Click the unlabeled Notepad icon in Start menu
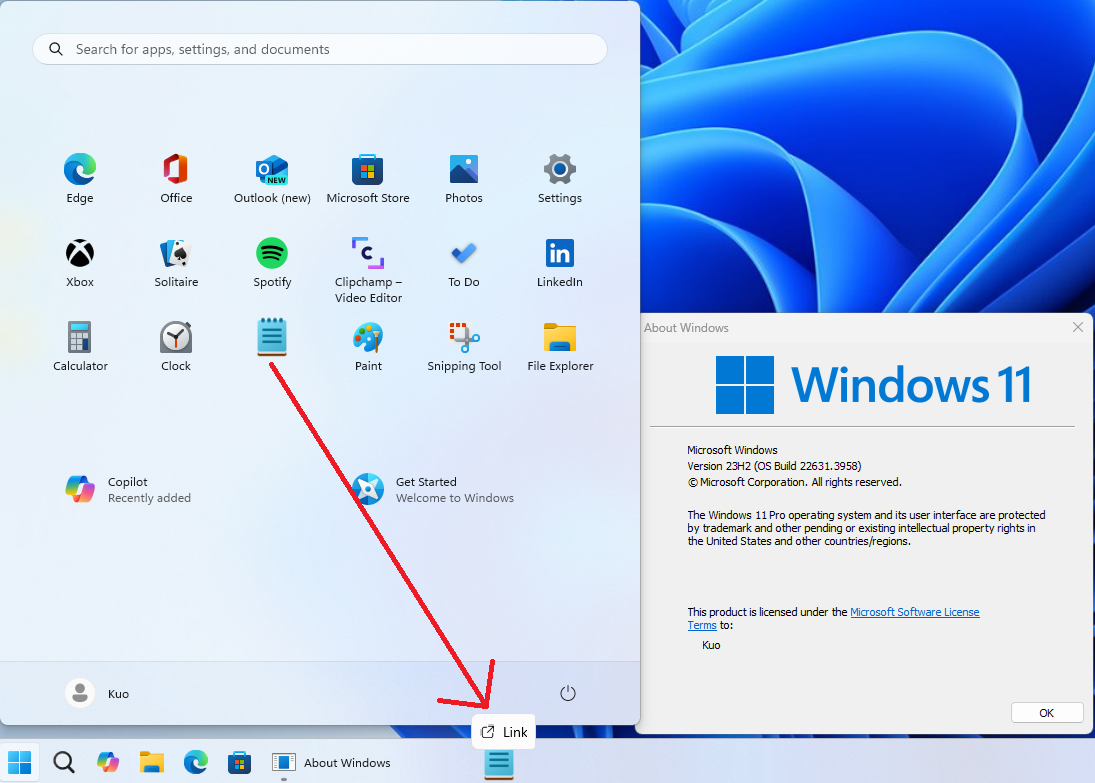 tap(272, 337)
